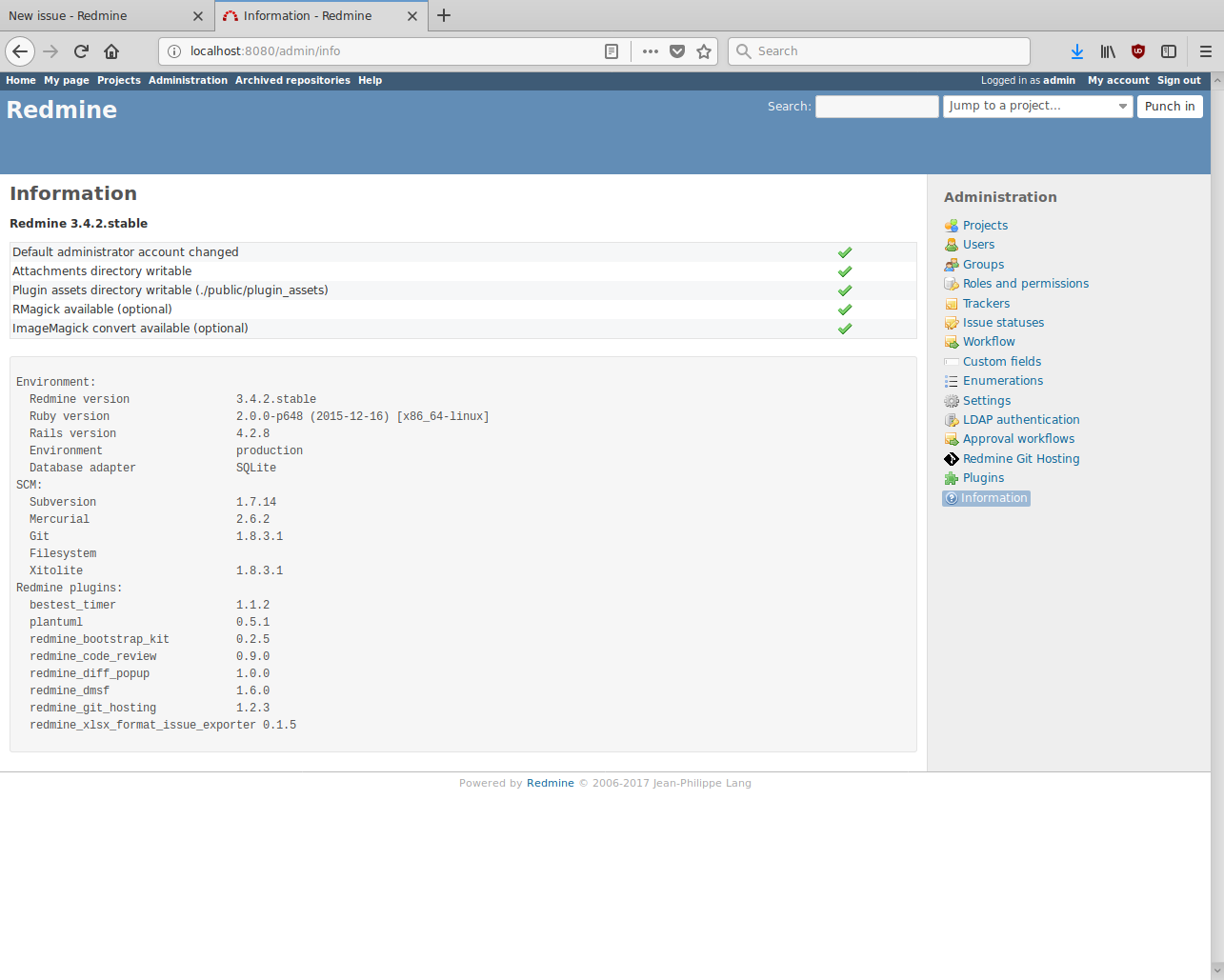
Task: Open Projects in the top menu bar
Action: coord(119,81)
